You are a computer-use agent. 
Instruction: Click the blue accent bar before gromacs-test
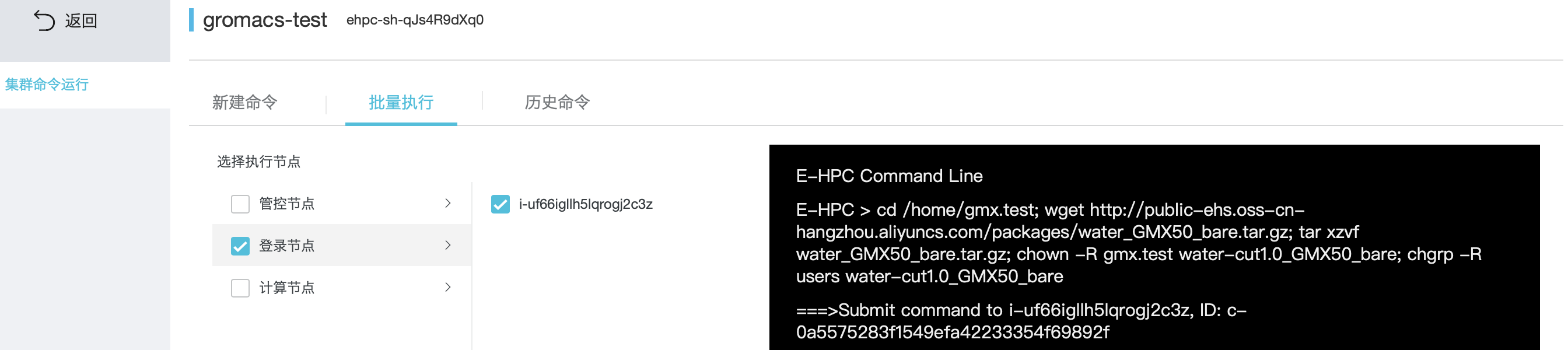tap(192, 19)
